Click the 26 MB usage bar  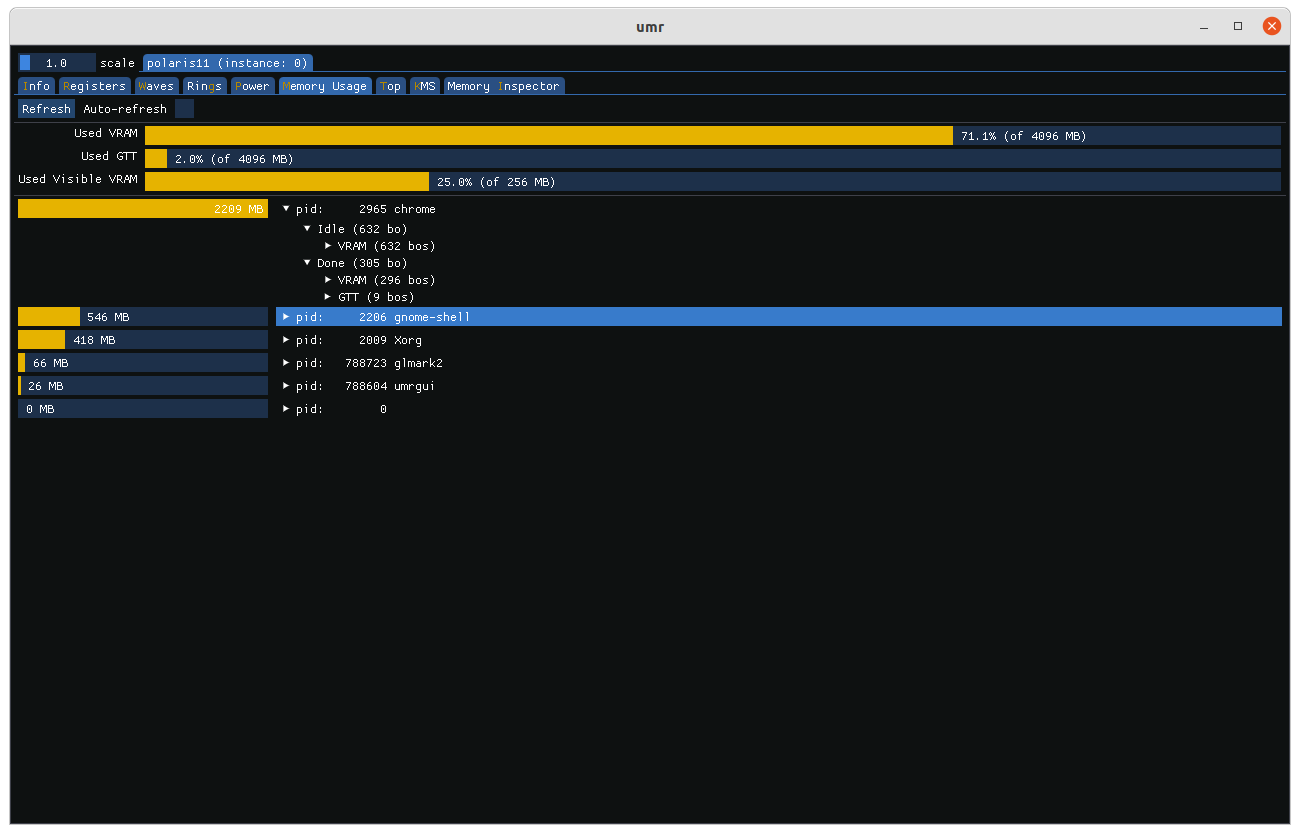click(x=143, y=386)
